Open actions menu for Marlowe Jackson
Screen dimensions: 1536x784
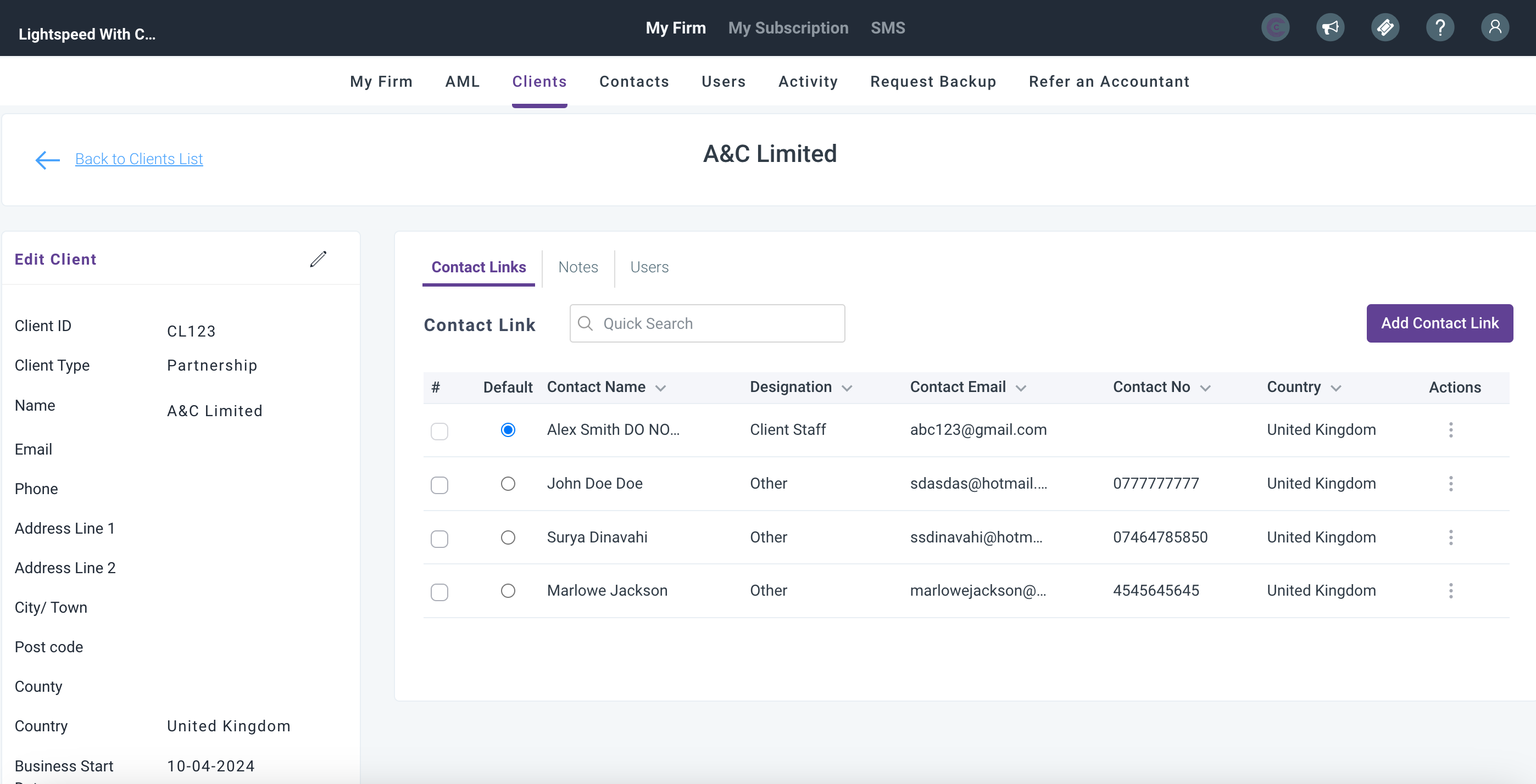1450,590
